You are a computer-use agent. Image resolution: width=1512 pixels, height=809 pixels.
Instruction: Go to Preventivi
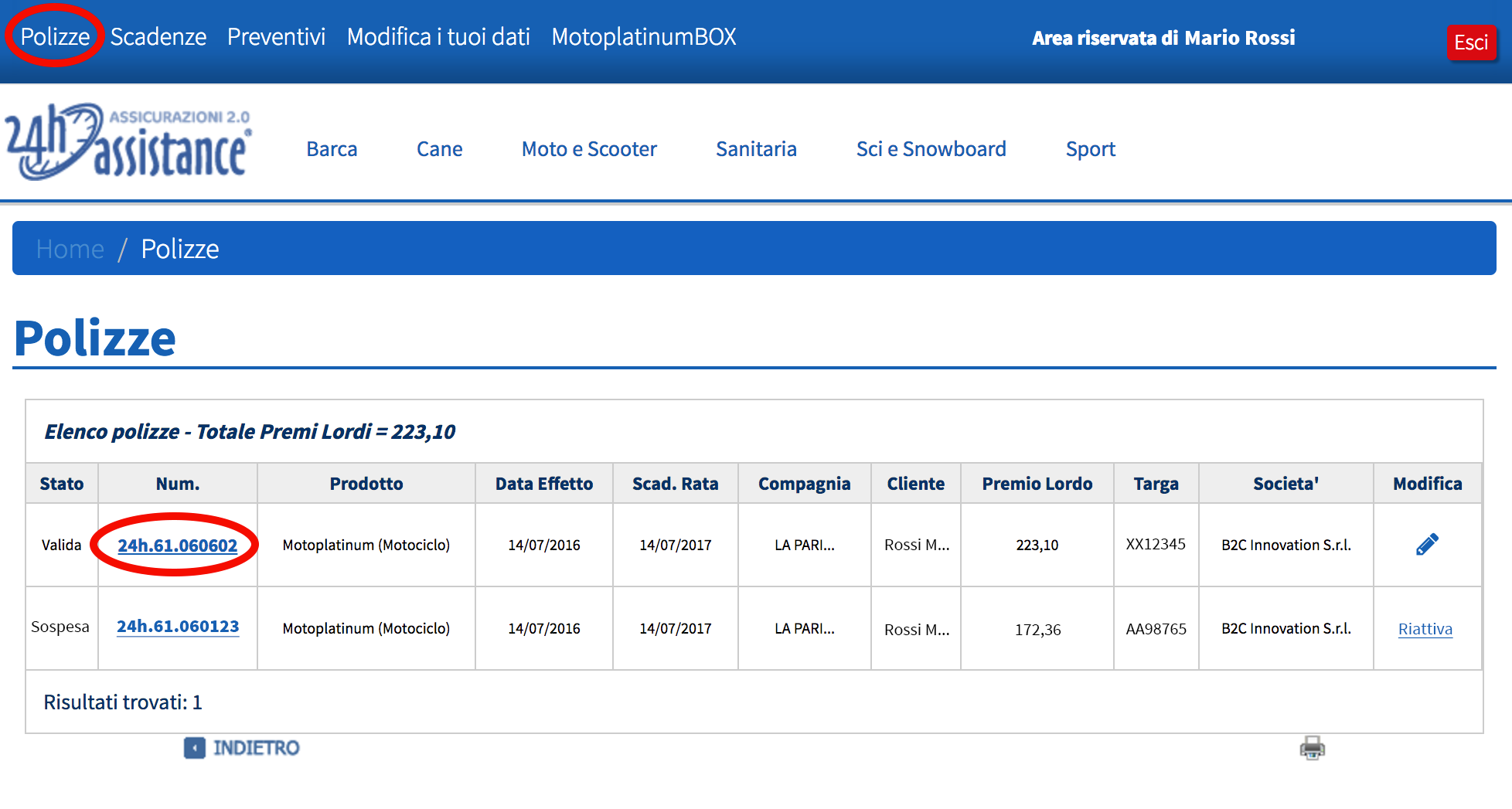point(276,36)
